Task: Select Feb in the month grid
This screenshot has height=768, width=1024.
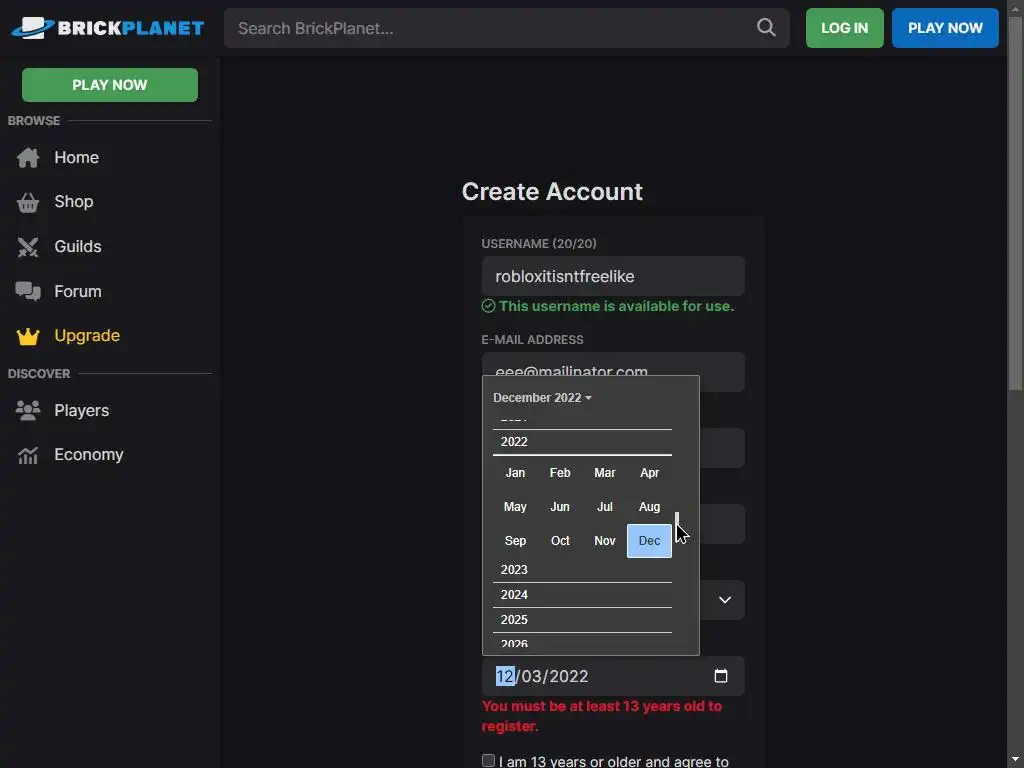Action: (560, 473)
